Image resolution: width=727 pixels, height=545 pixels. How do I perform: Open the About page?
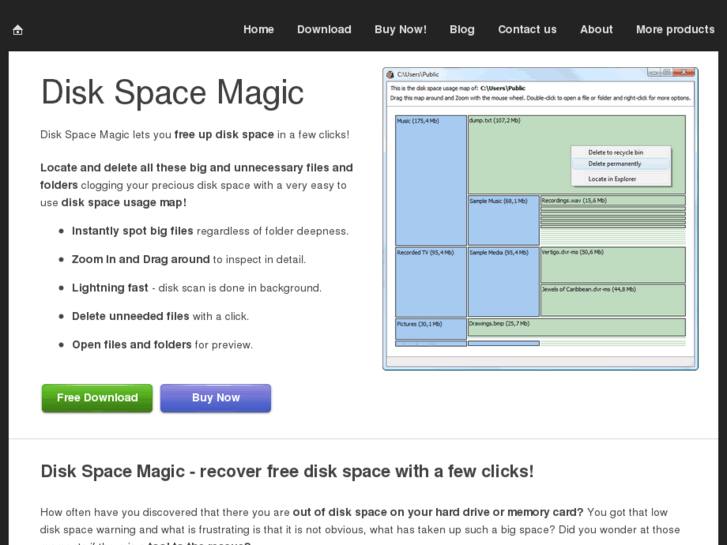596,29
